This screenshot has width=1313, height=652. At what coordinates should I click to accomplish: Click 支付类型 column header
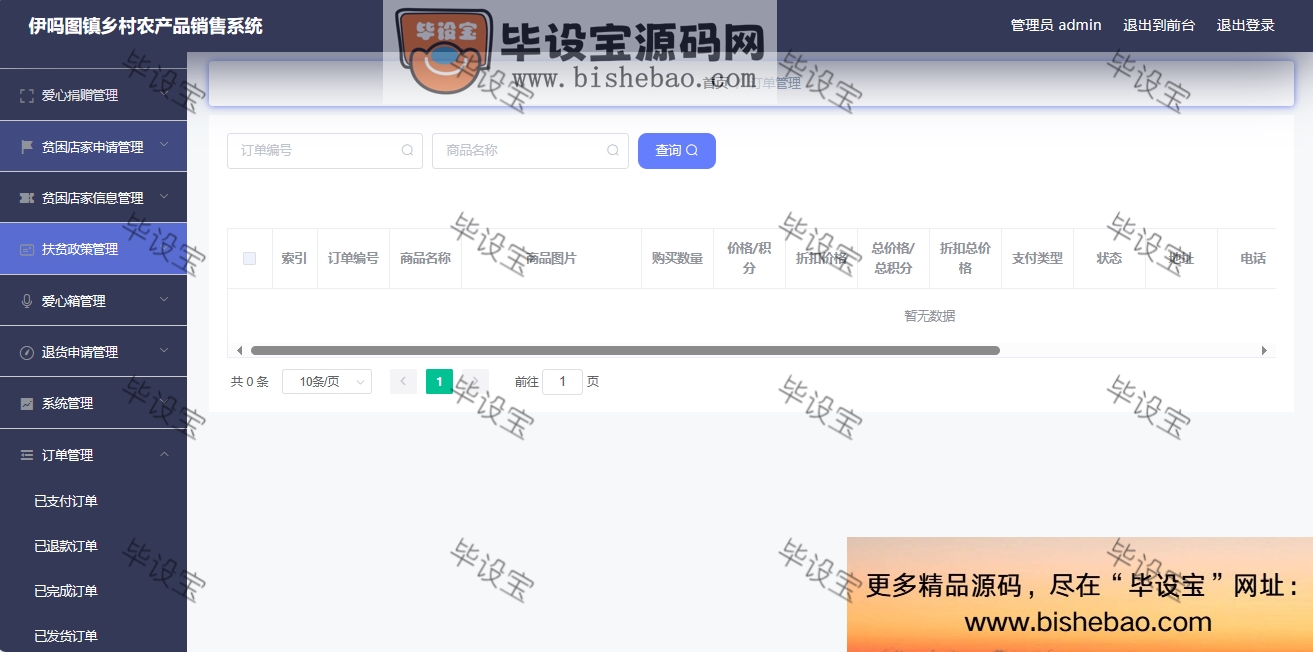point(1037,258)
